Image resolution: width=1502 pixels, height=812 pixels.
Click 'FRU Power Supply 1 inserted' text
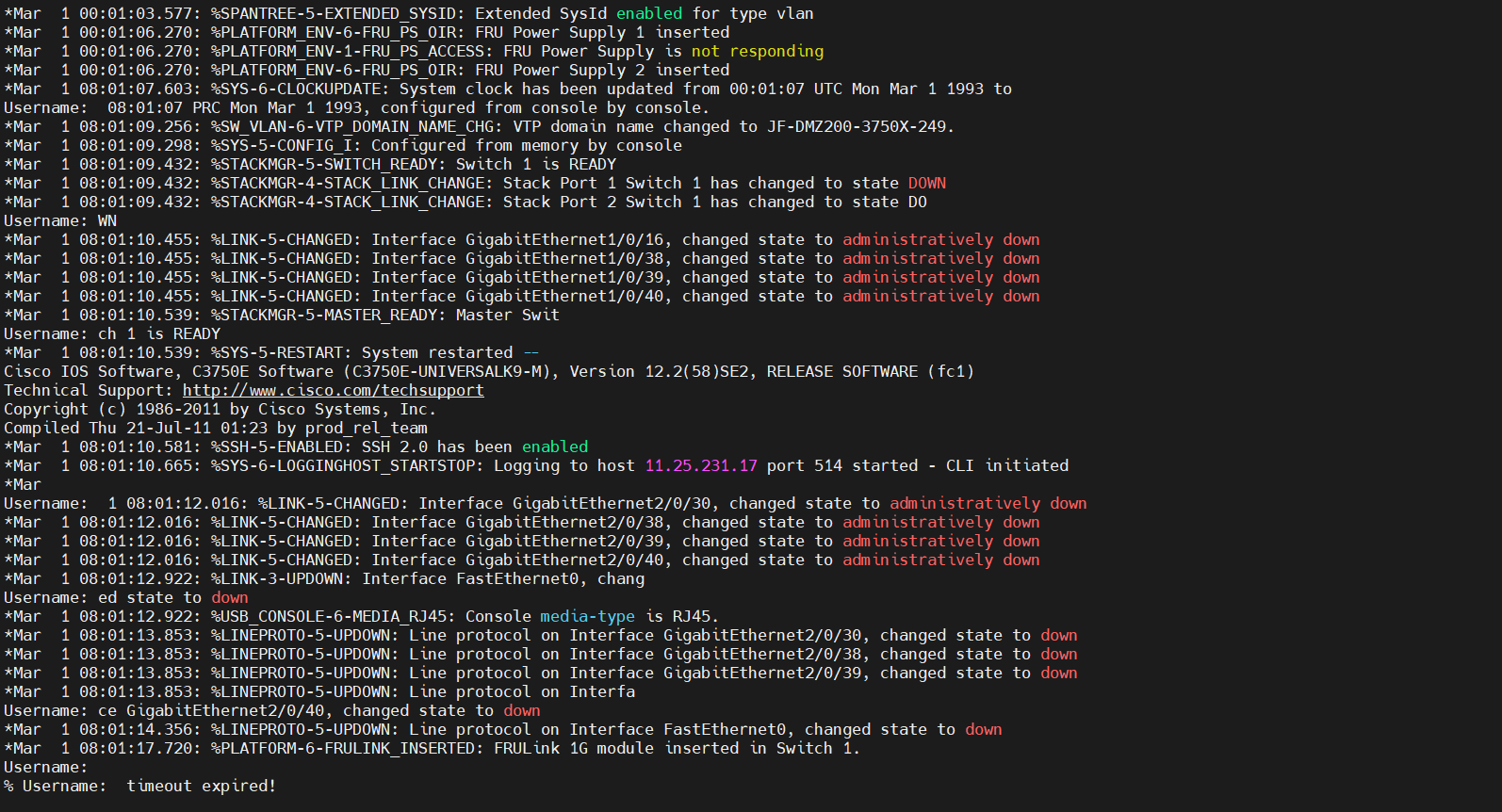[x=601, y=32]
